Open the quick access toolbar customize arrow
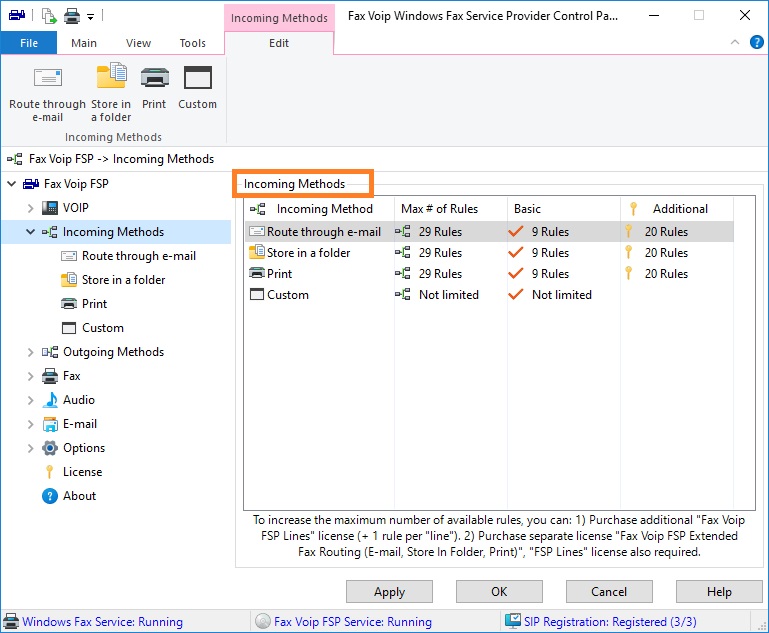This screenshot has width=769, height=633. click(x=90, y=17)
